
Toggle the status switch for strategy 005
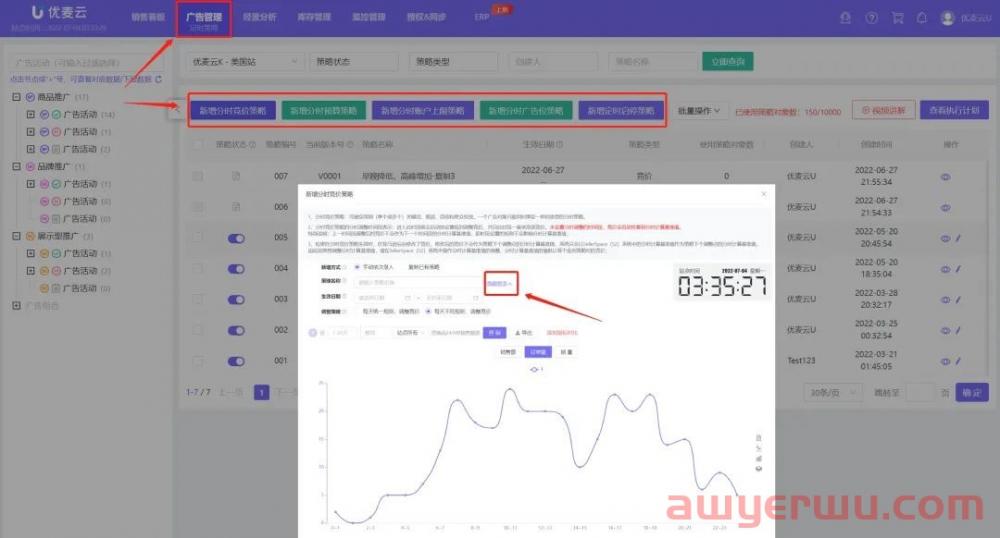coord(236,238)
